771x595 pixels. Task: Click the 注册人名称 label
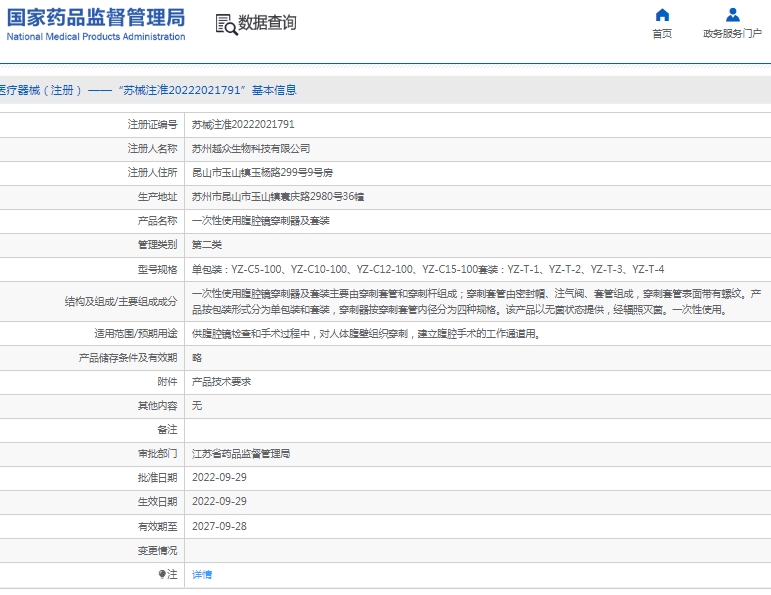pos(152,149)
